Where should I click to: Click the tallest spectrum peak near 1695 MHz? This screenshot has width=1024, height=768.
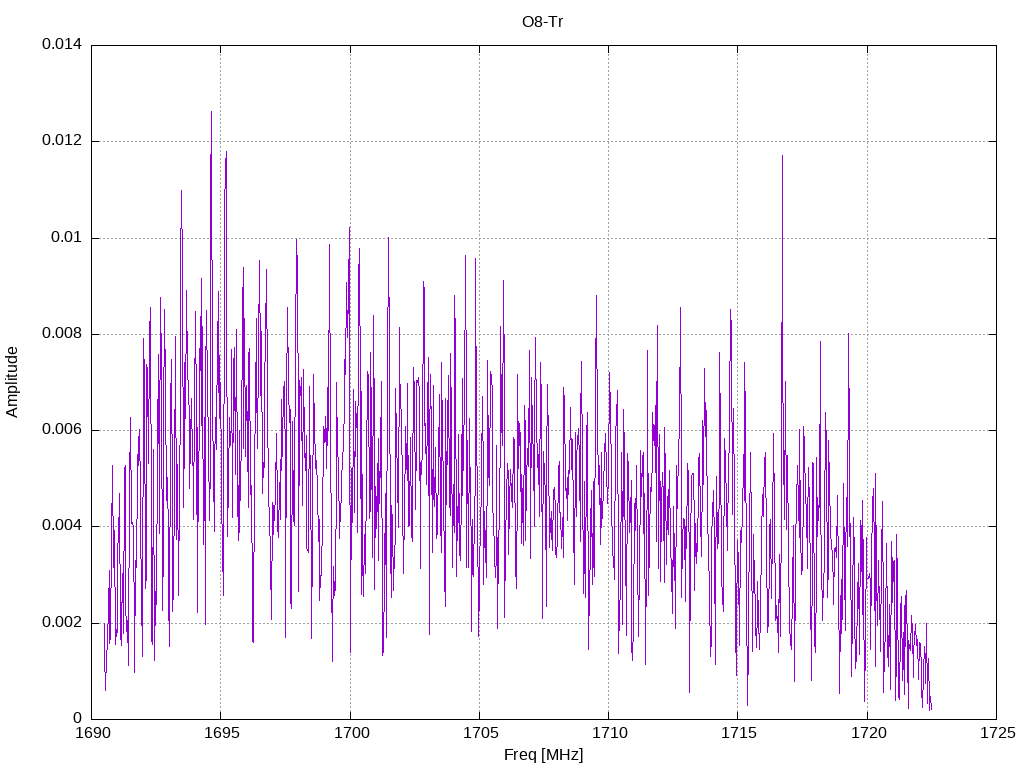pos(211,113)
